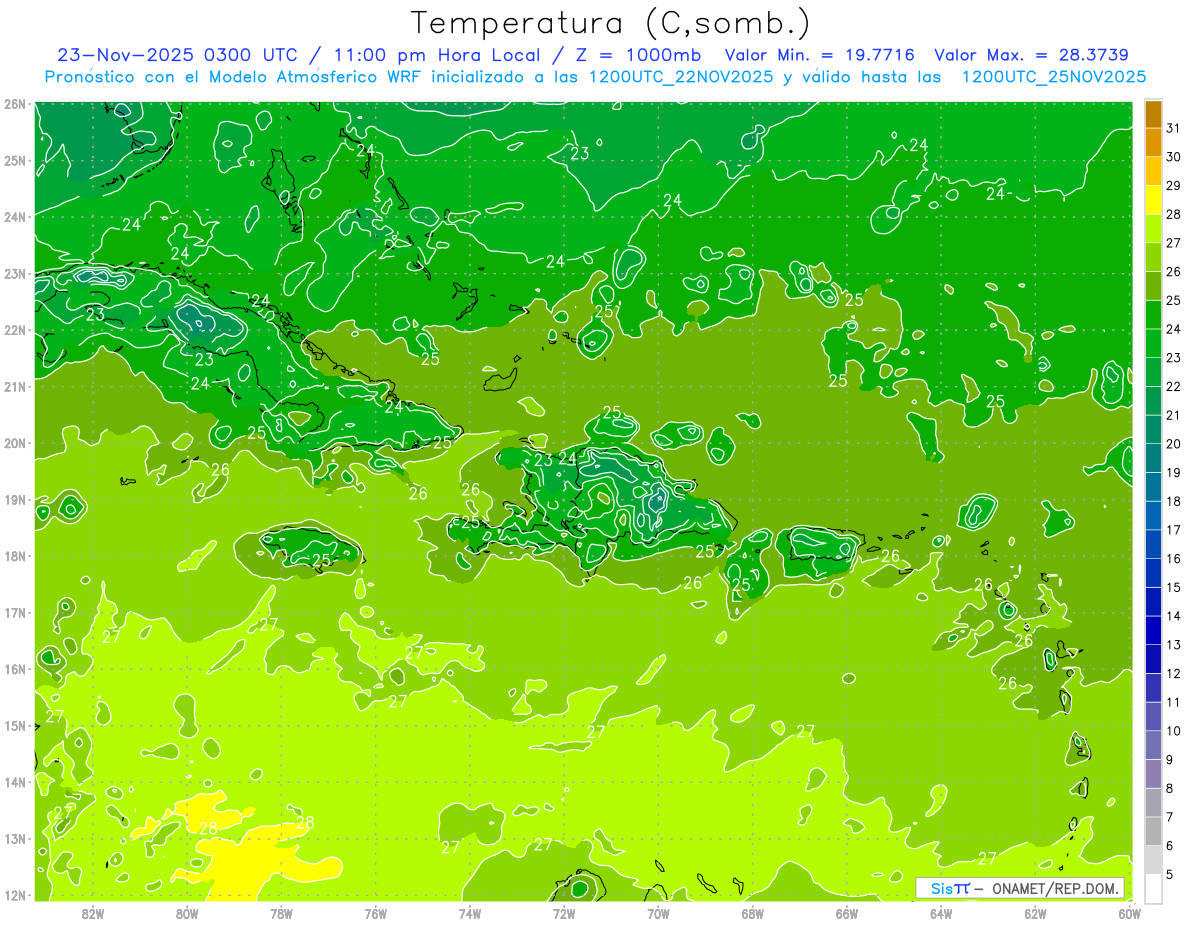Click the '80W' longitude axis label

[187, 913]
